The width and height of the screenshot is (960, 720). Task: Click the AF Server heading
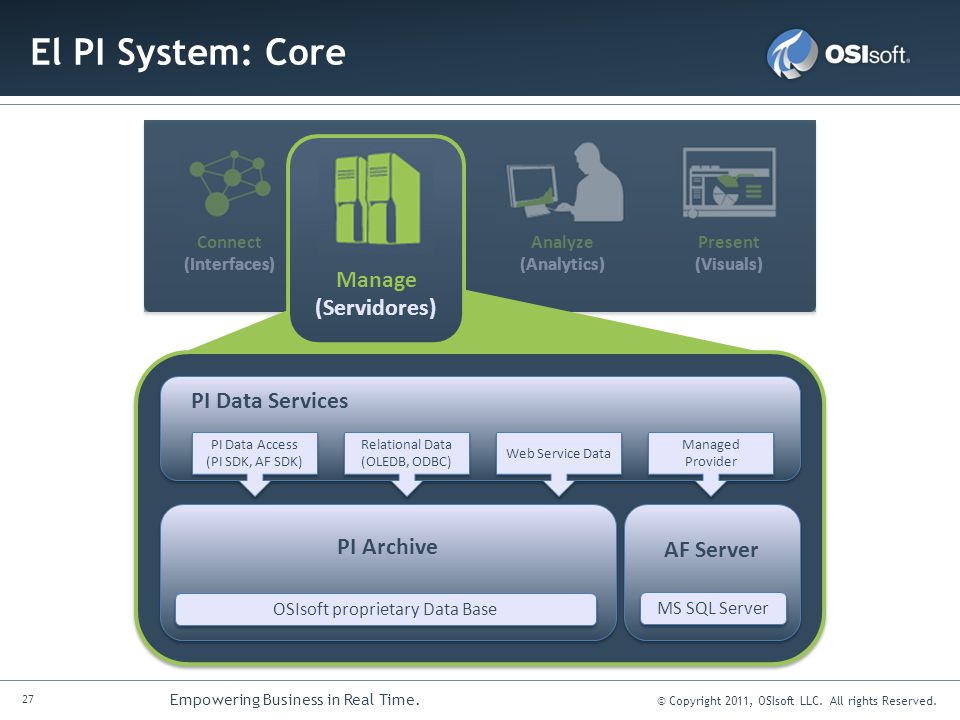point(711,550)
